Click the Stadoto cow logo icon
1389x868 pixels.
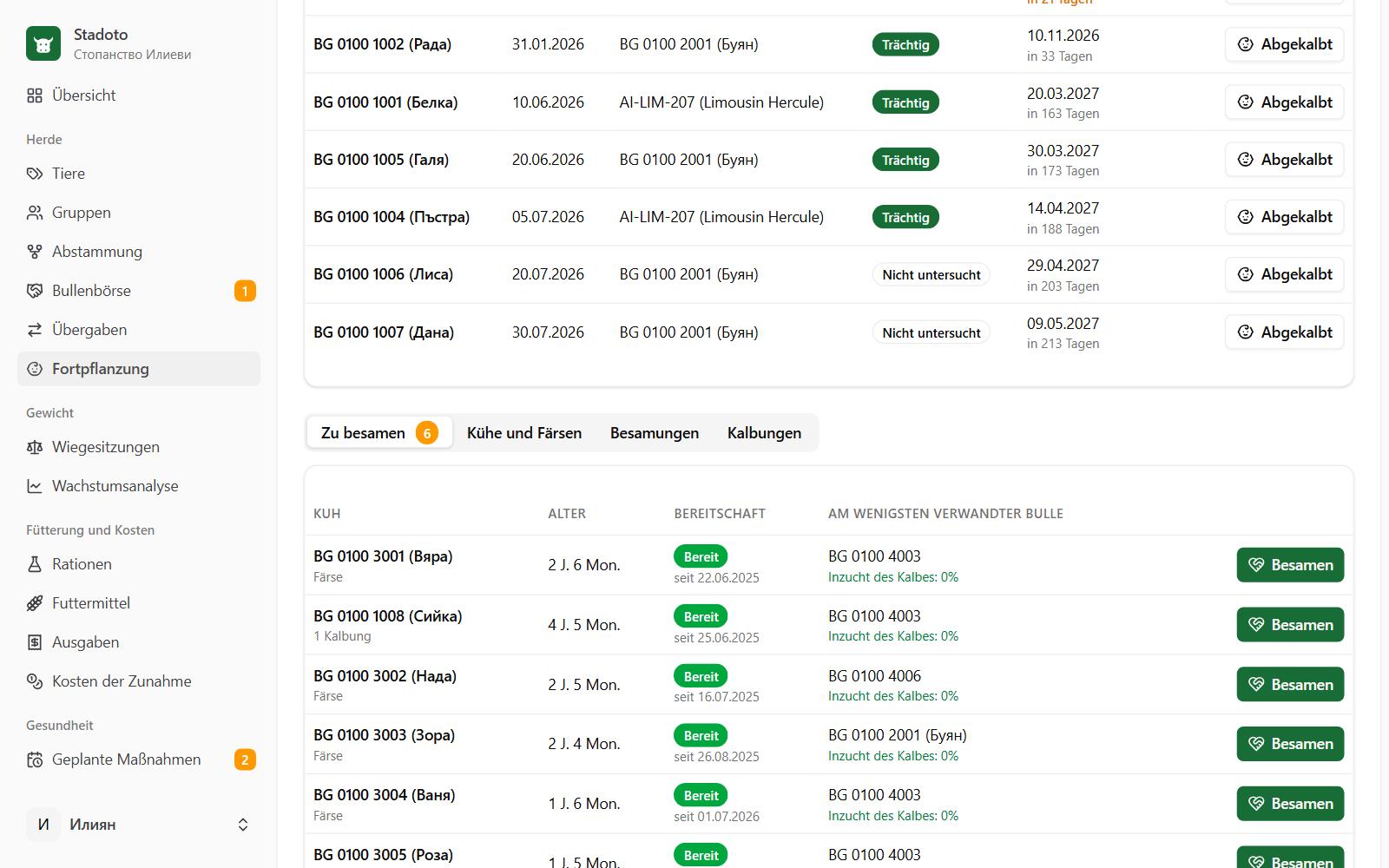click(x=43, y=43)
